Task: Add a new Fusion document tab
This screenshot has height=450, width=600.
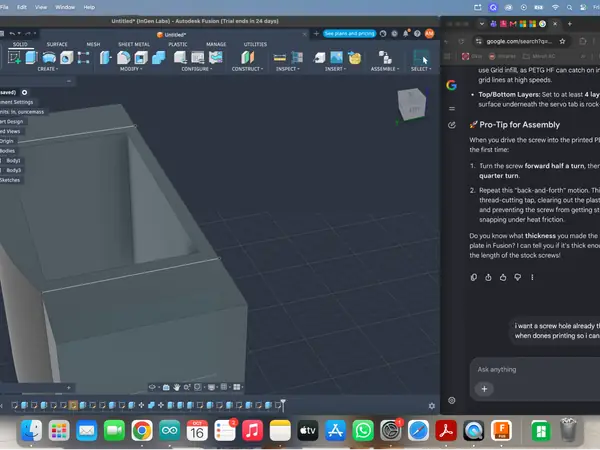Action: [x=316, y=34]
